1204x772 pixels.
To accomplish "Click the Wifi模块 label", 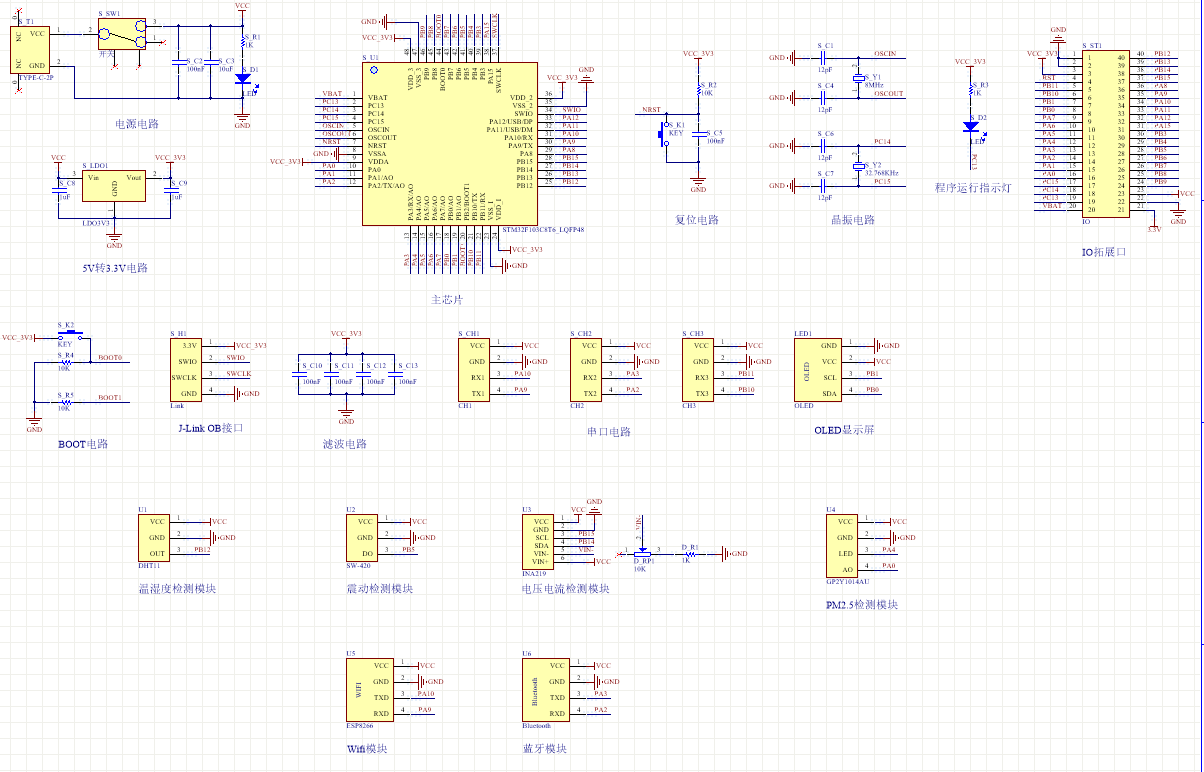I will click(367, 748).
